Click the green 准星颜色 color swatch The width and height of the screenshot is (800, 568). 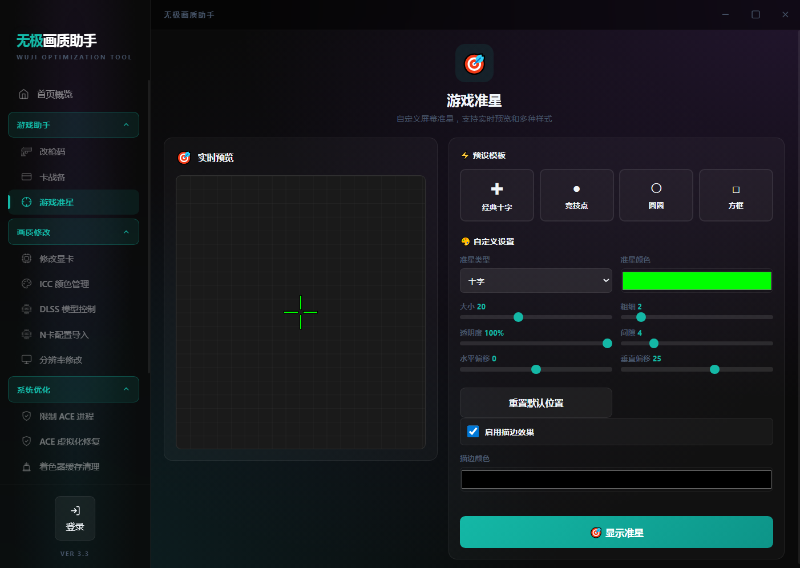pos(696,281)
